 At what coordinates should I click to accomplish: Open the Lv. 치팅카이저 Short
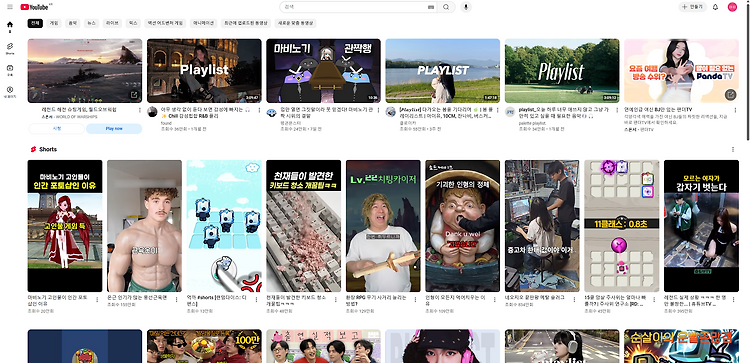[x=383, y=226]
